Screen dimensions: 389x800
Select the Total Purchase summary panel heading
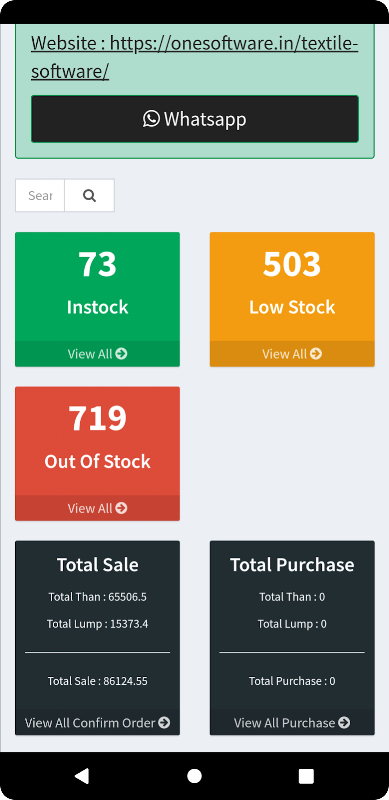[x=292, y=565]
